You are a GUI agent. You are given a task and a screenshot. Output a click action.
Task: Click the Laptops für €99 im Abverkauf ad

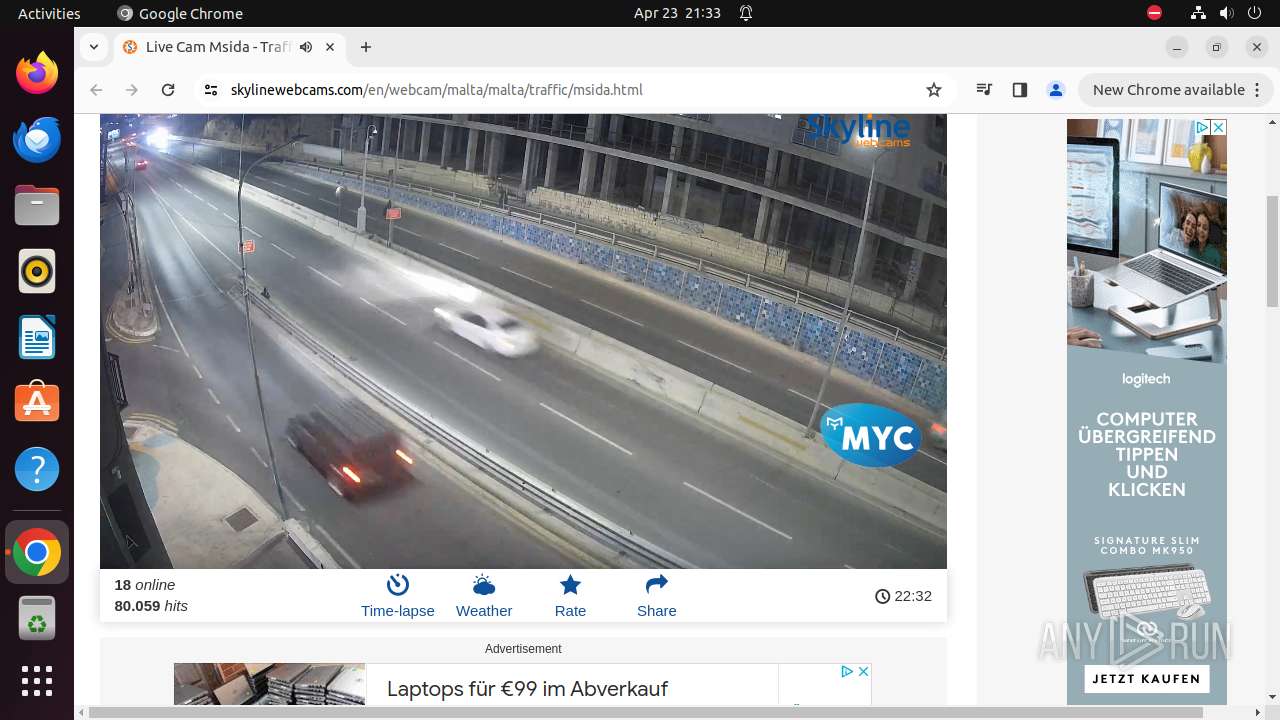point(527,689)
